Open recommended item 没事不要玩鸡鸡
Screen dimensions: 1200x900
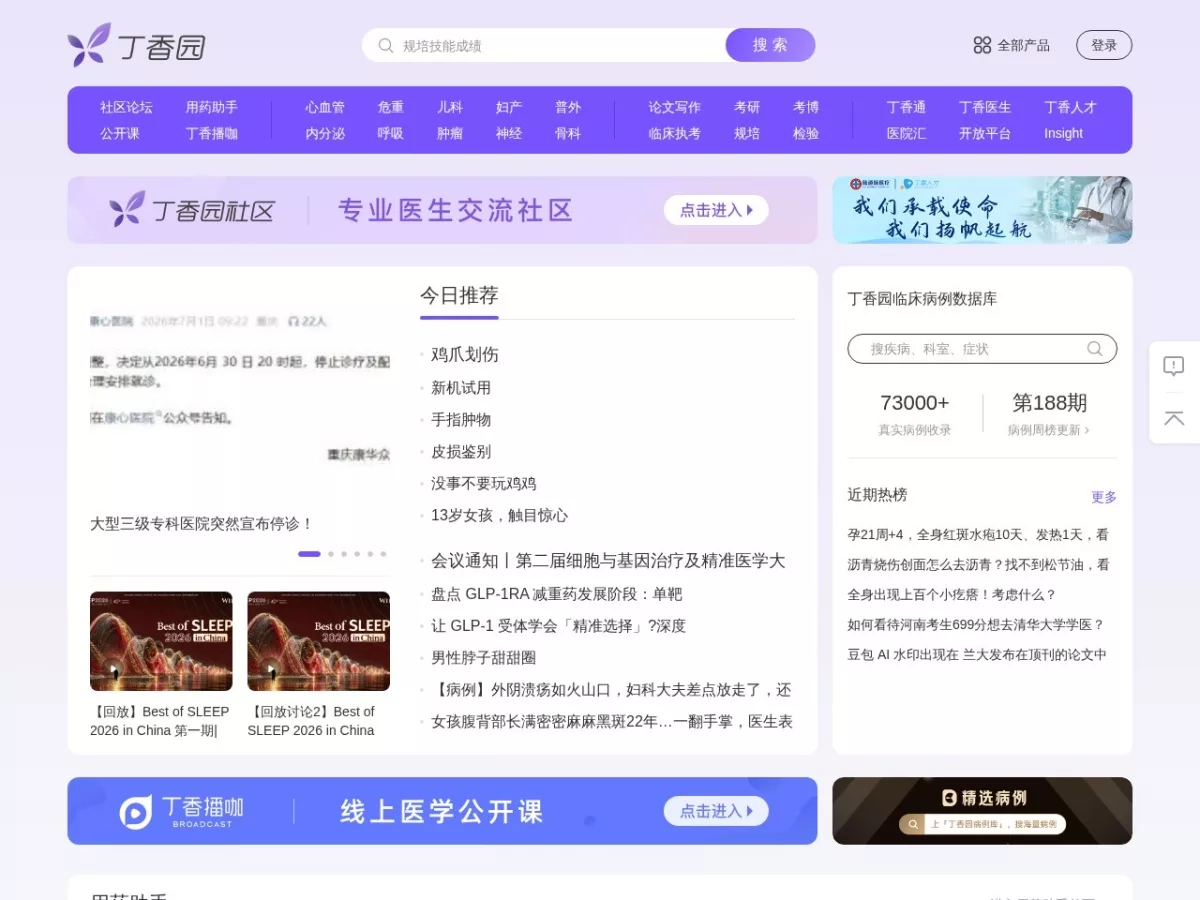coord(484,484)
